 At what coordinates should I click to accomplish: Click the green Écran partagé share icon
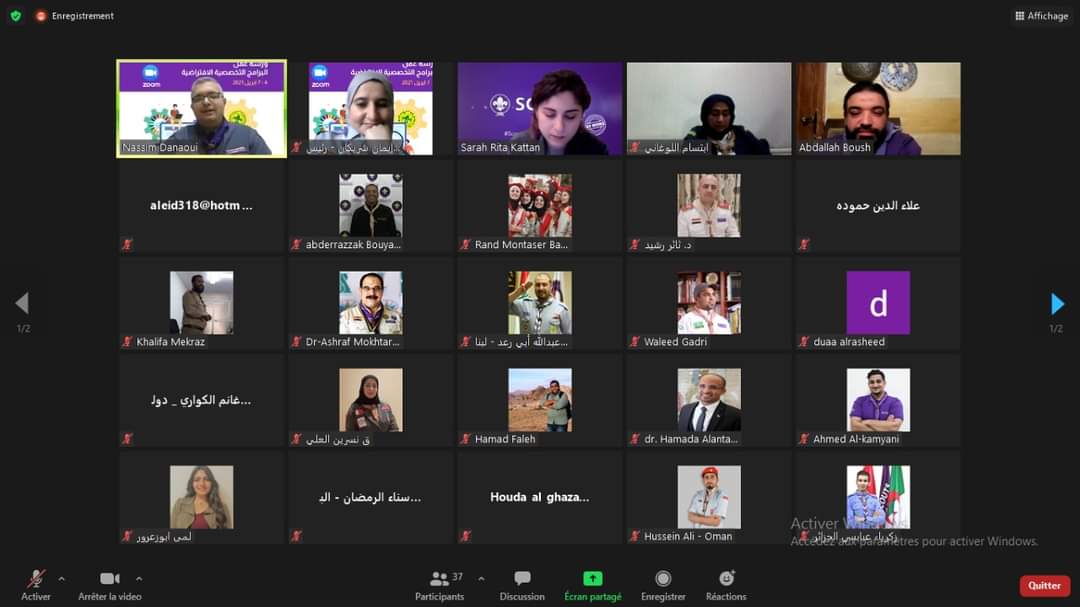coord(592,579)
